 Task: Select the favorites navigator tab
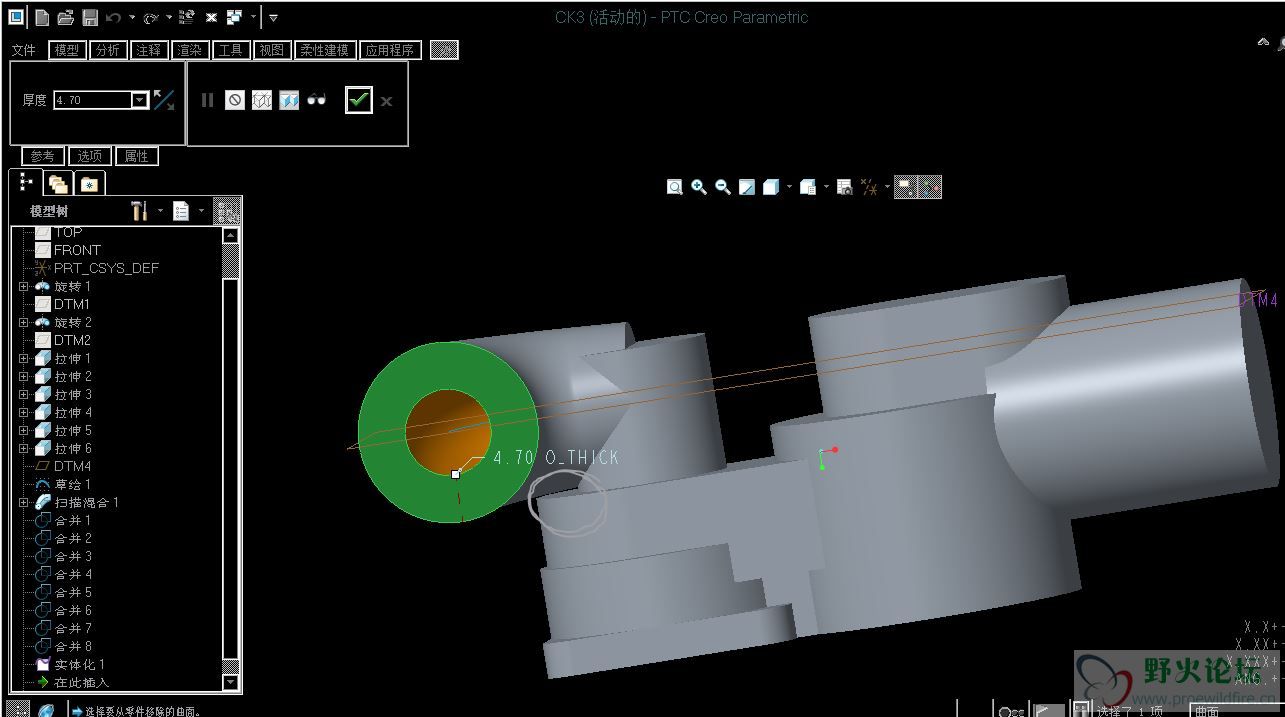click(90, 183)
